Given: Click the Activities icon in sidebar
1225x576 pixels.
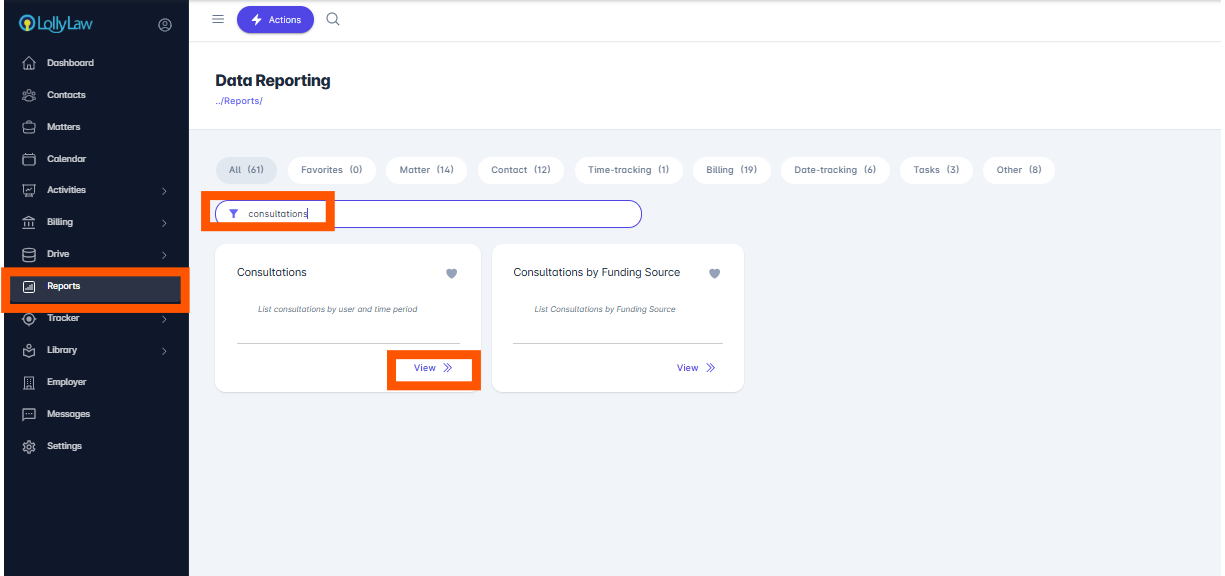Looking at the screenshot, I should coord(29,190).
